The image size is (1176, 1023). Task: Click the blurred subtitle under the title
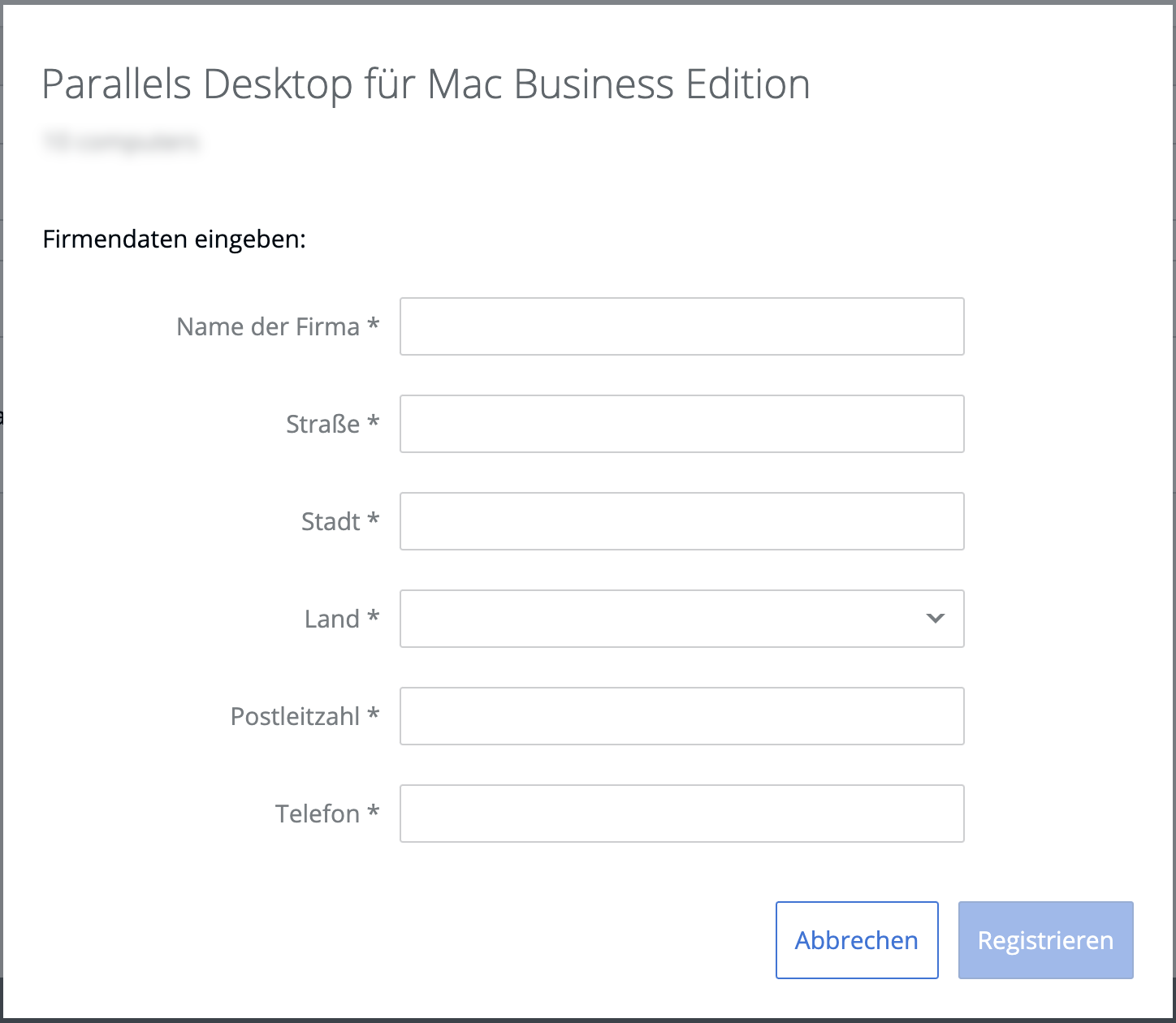coord(121,142)
